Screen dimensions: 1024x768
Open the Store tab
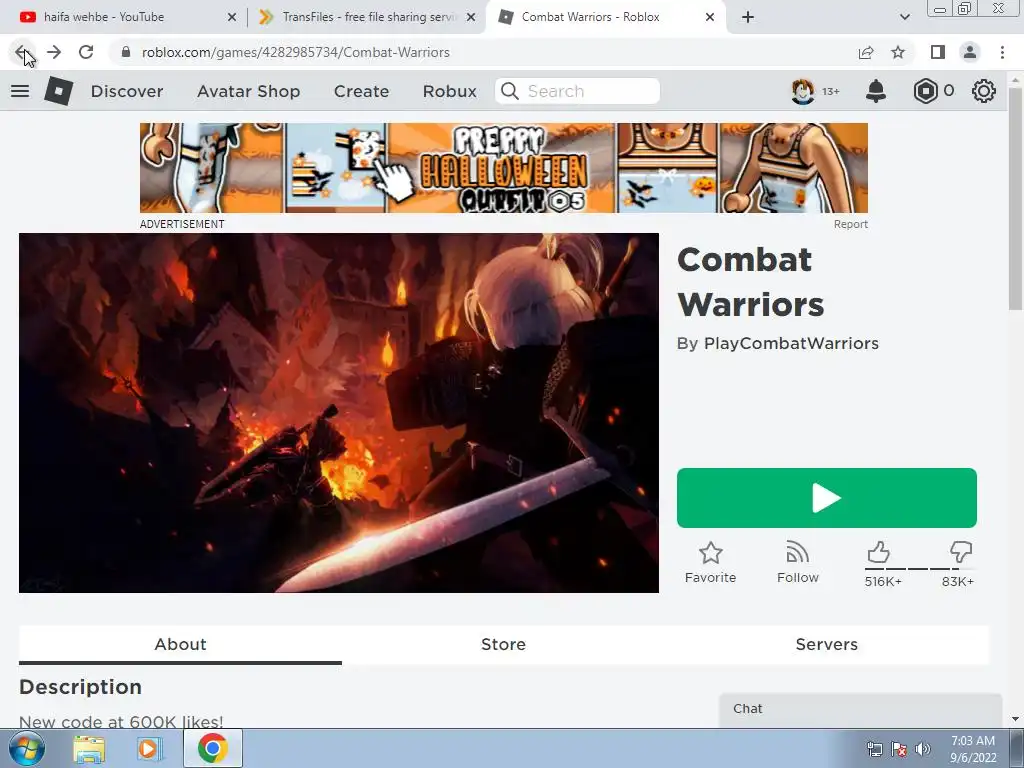(503, 645)
